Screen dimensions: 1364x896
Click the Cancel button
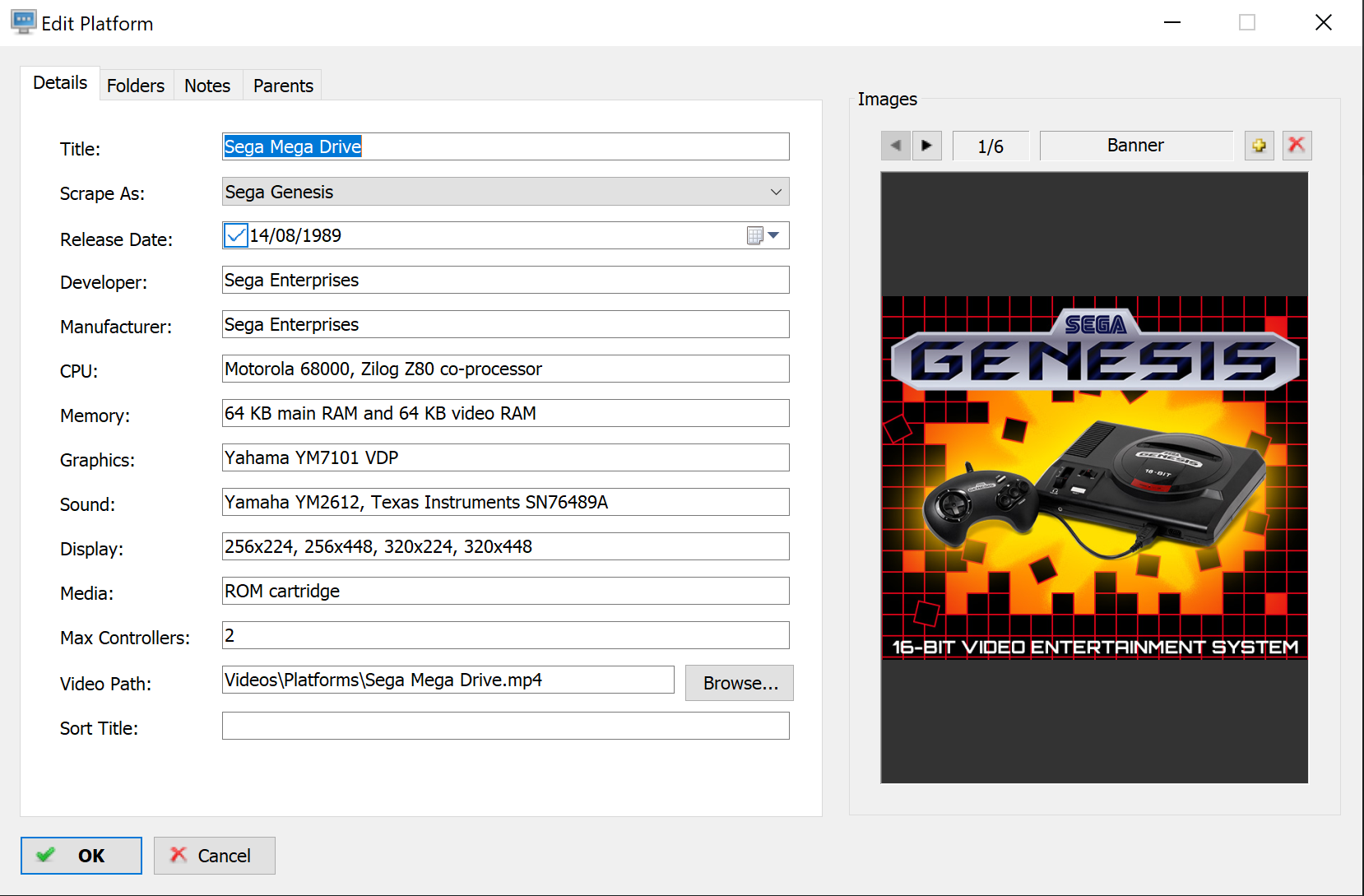[x=215, y=856]
